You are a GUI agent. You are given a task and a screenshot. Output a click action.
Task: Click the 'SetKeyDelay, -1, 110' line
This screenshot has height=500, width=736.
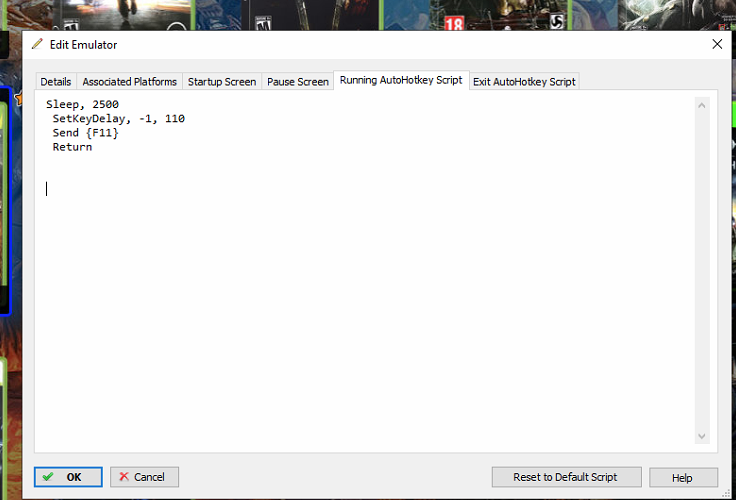tap(119, 118)
